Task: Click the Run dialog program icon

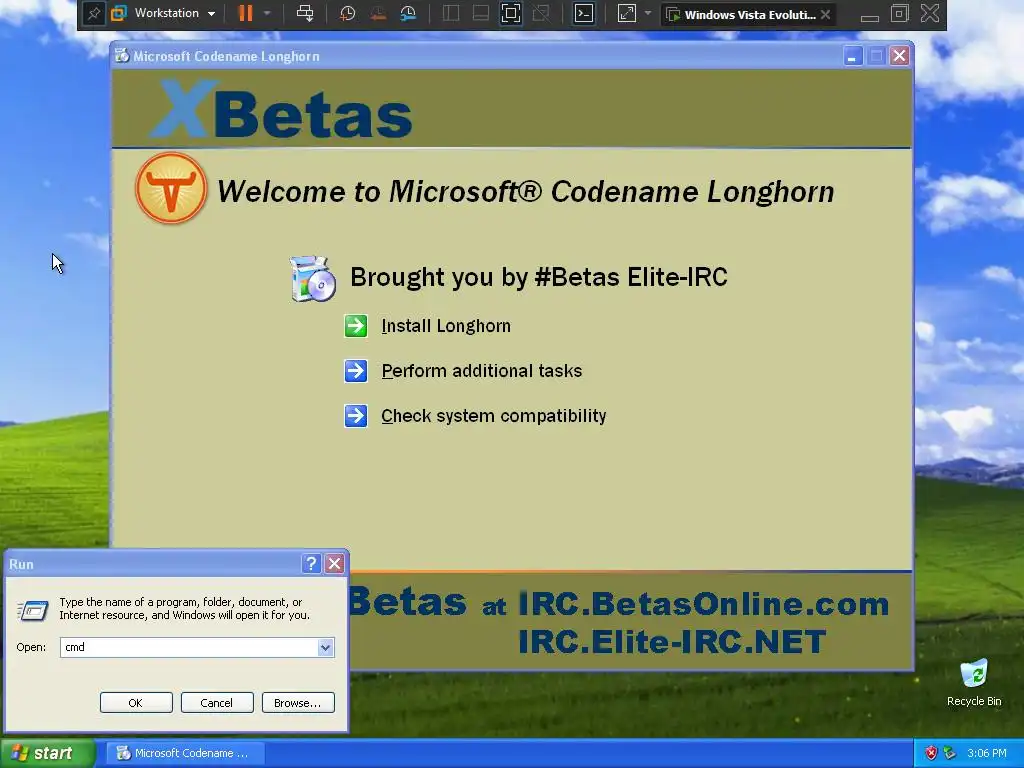Action: click(x=33, y=611)
